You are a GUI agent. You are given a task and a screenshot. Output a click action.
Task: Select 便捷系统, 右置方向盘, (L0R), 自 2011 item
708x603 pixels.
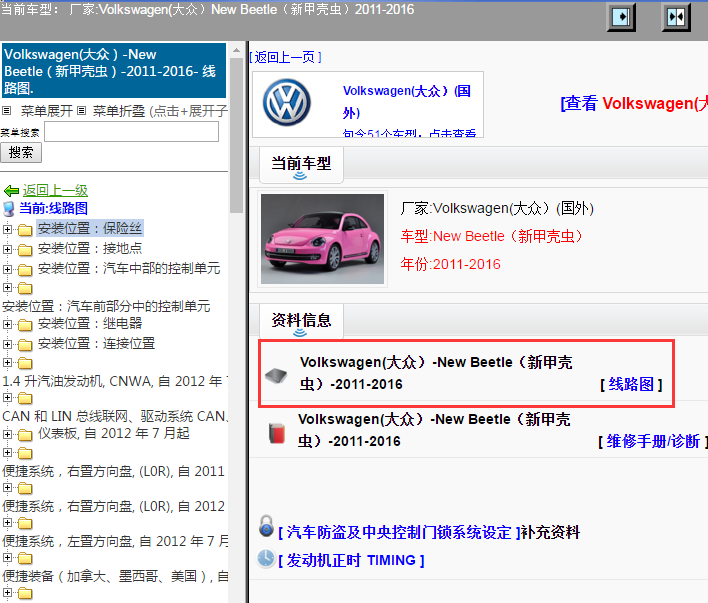click(x=113, y=472)
